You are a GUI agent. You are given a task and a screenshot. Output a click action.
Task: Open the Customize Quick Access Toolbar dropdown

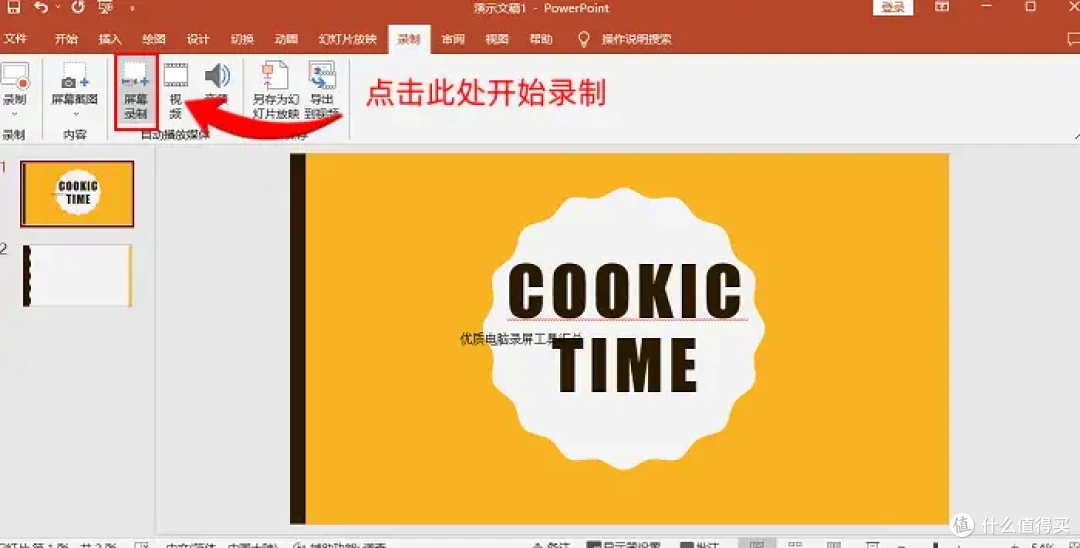pos(131,8)
